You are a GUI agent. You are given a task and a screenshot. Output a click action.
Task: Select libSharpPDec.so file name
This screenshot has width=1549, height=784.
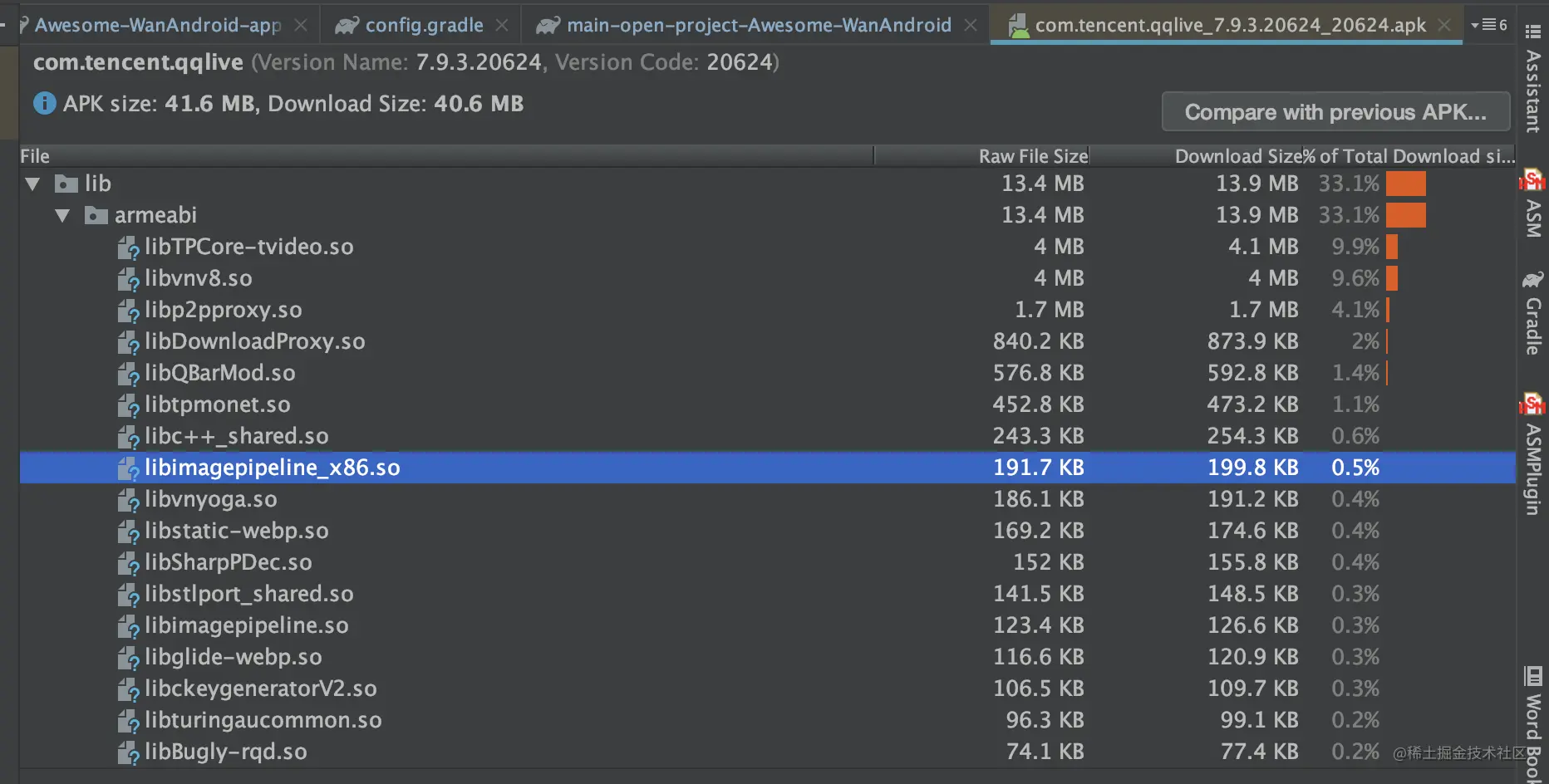click(x=229, y=562)
